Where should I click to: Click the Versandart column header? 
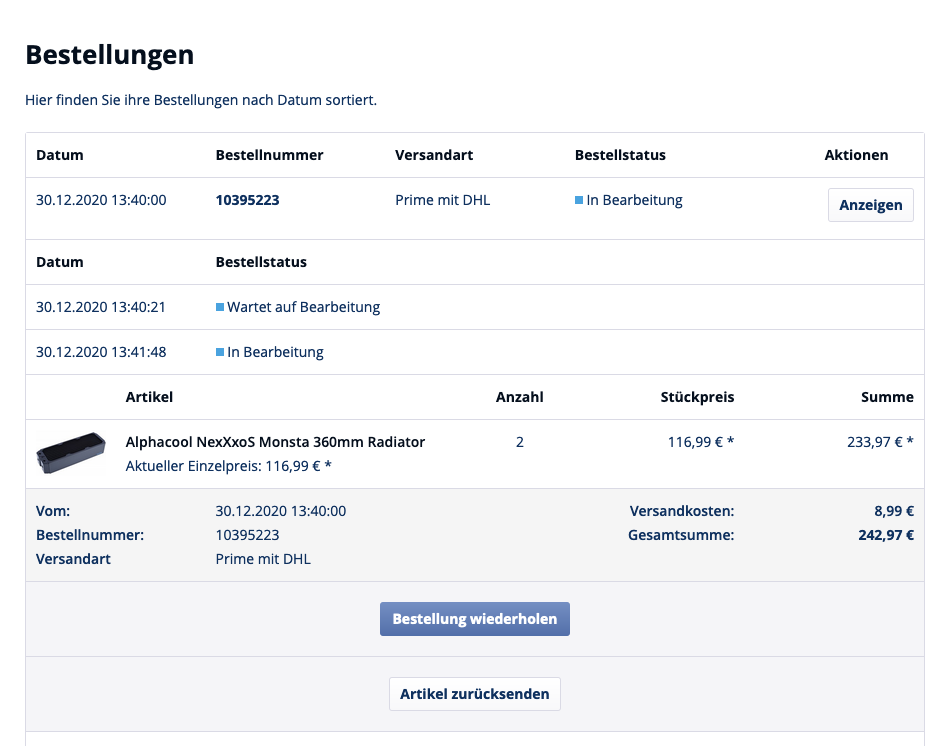[434, 155]
